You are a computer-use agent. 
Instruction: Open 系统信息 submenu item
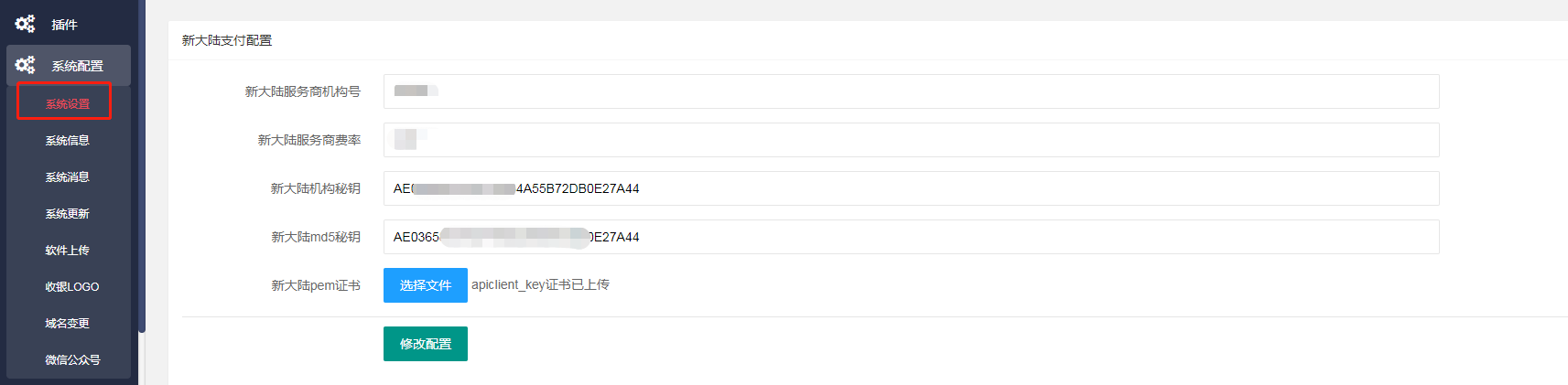click(x=68, y=140)
